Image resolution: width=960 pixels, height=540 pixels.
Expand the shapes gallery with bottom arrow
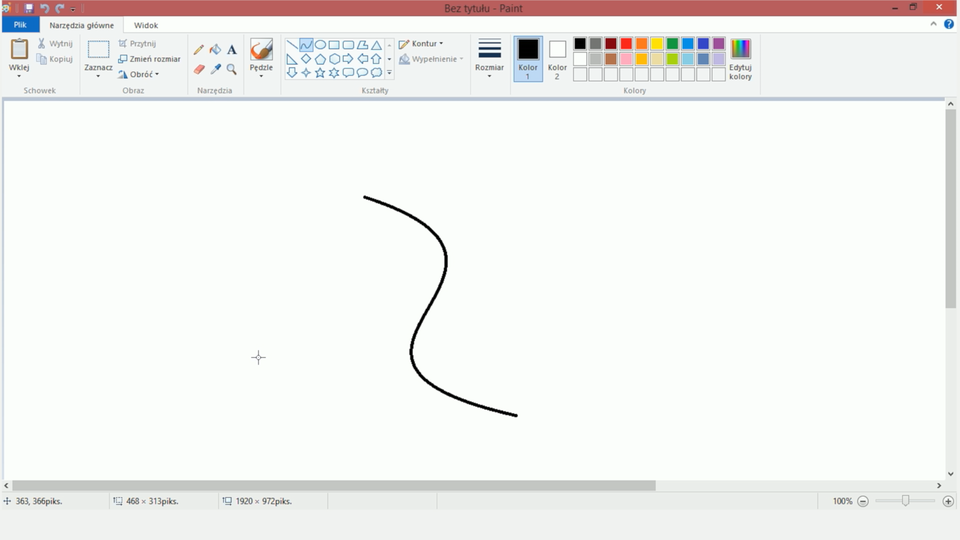click(389, 72)
